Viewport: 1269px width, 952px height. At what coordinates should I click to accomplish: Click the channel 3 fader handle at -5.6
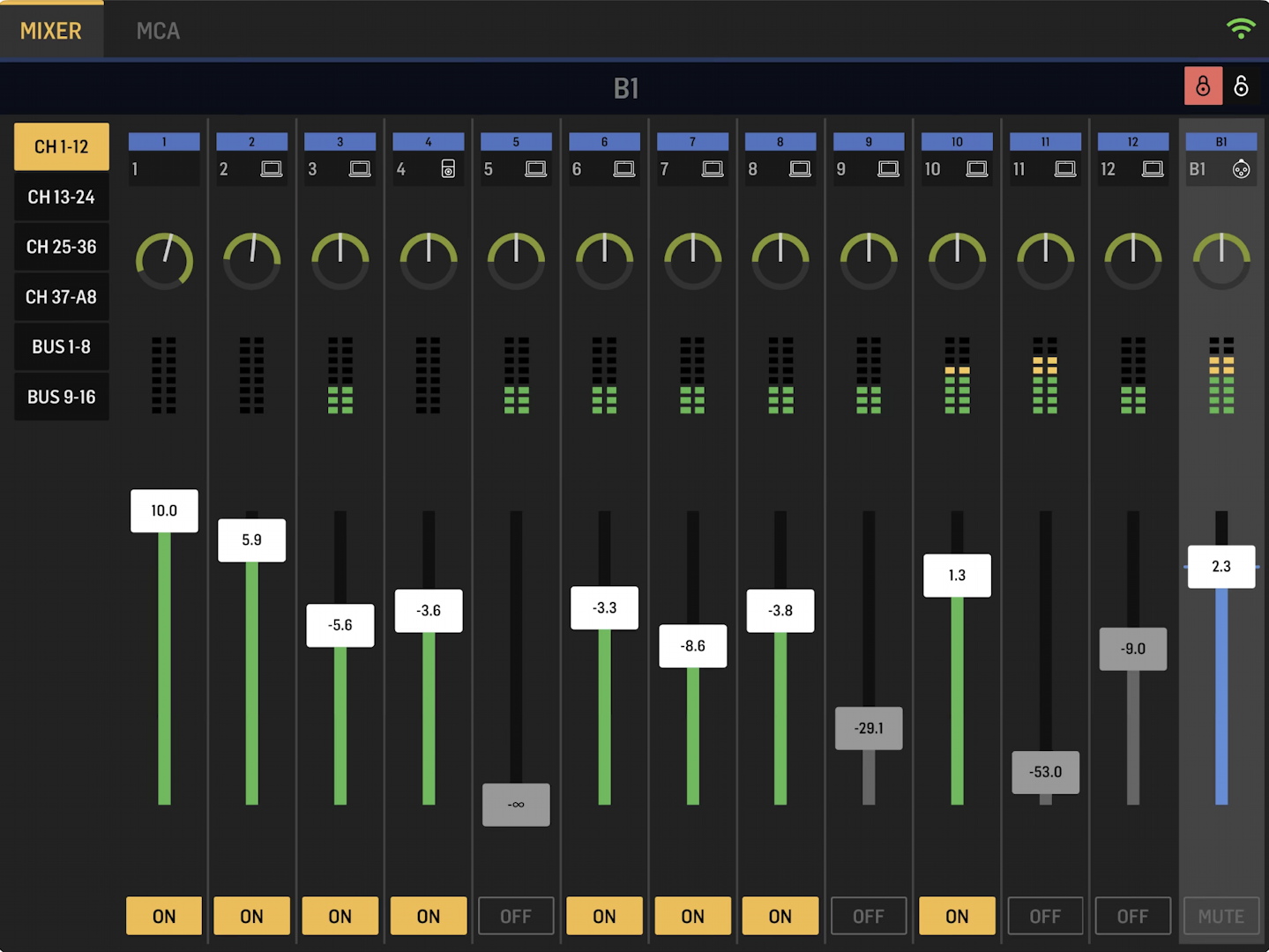pyautogui.click(x=340, y=625)
